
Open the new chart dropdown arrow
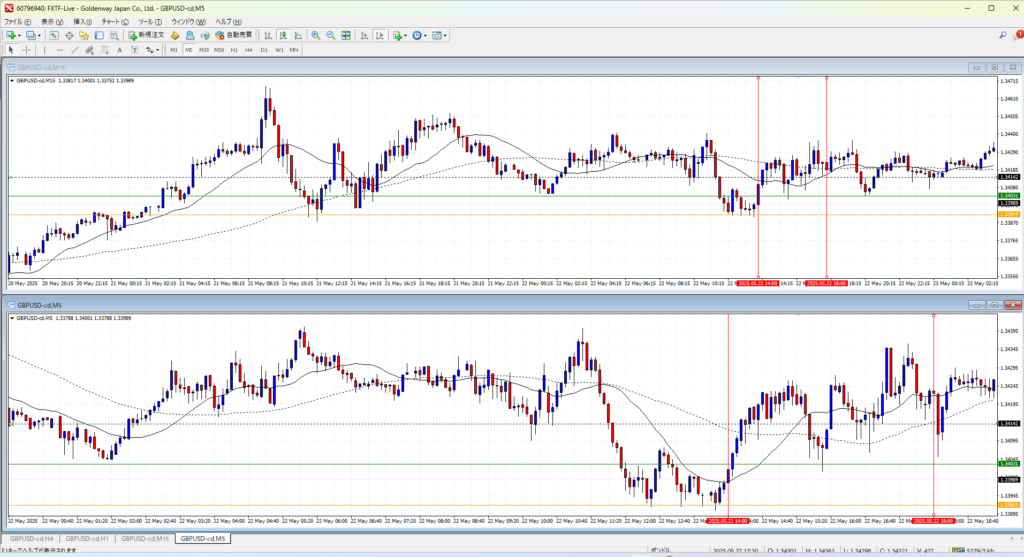pos(20,35)
